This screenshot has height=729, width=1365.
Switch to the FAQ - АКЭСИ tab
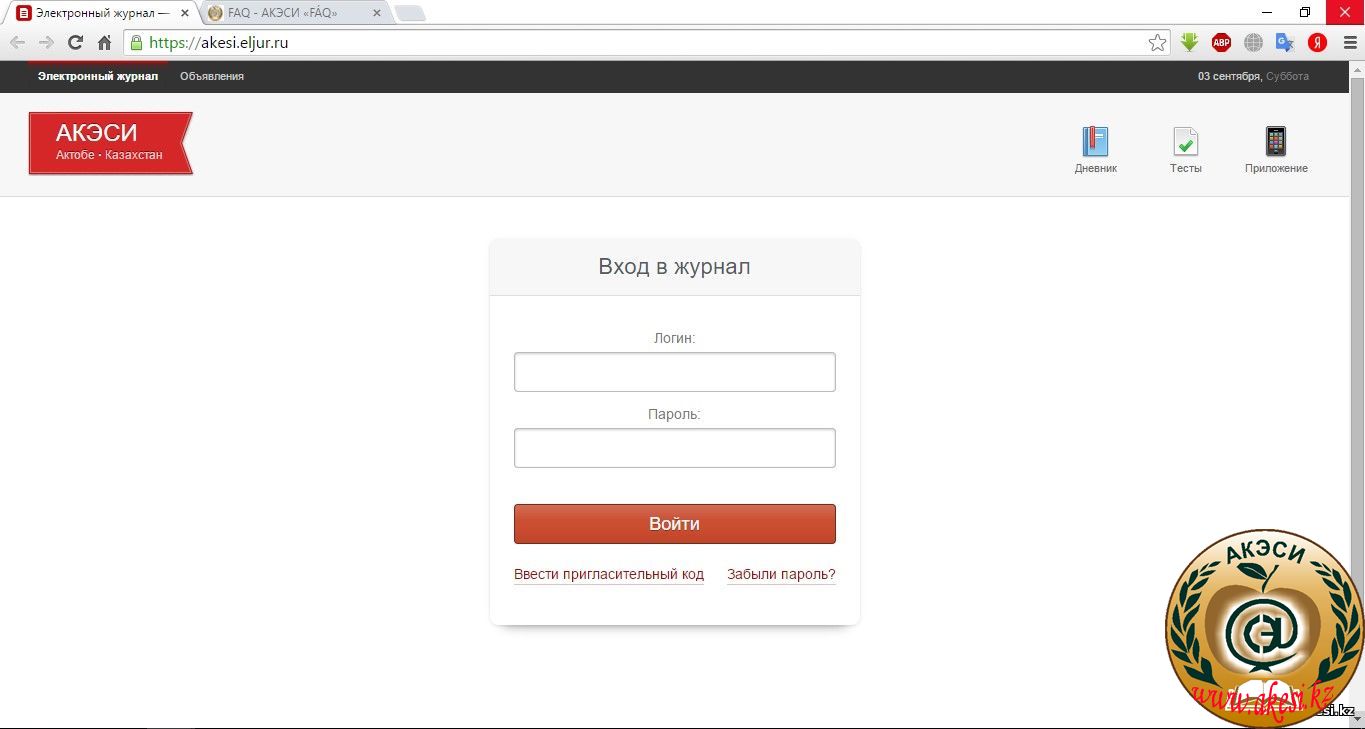click(290, 13)
